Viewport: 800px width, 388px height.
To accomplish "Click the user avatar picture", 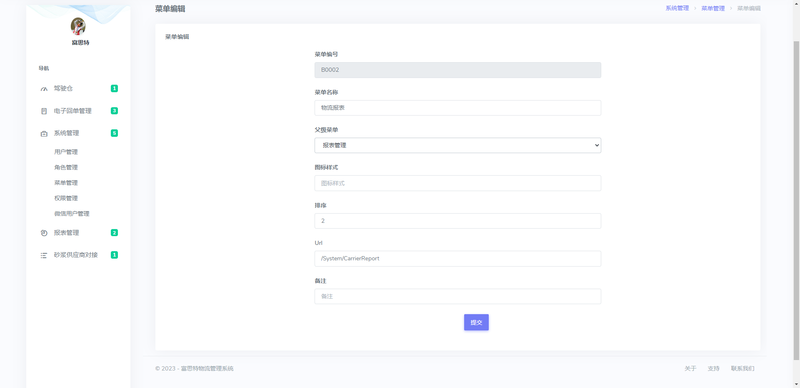I will coord(78,26).
